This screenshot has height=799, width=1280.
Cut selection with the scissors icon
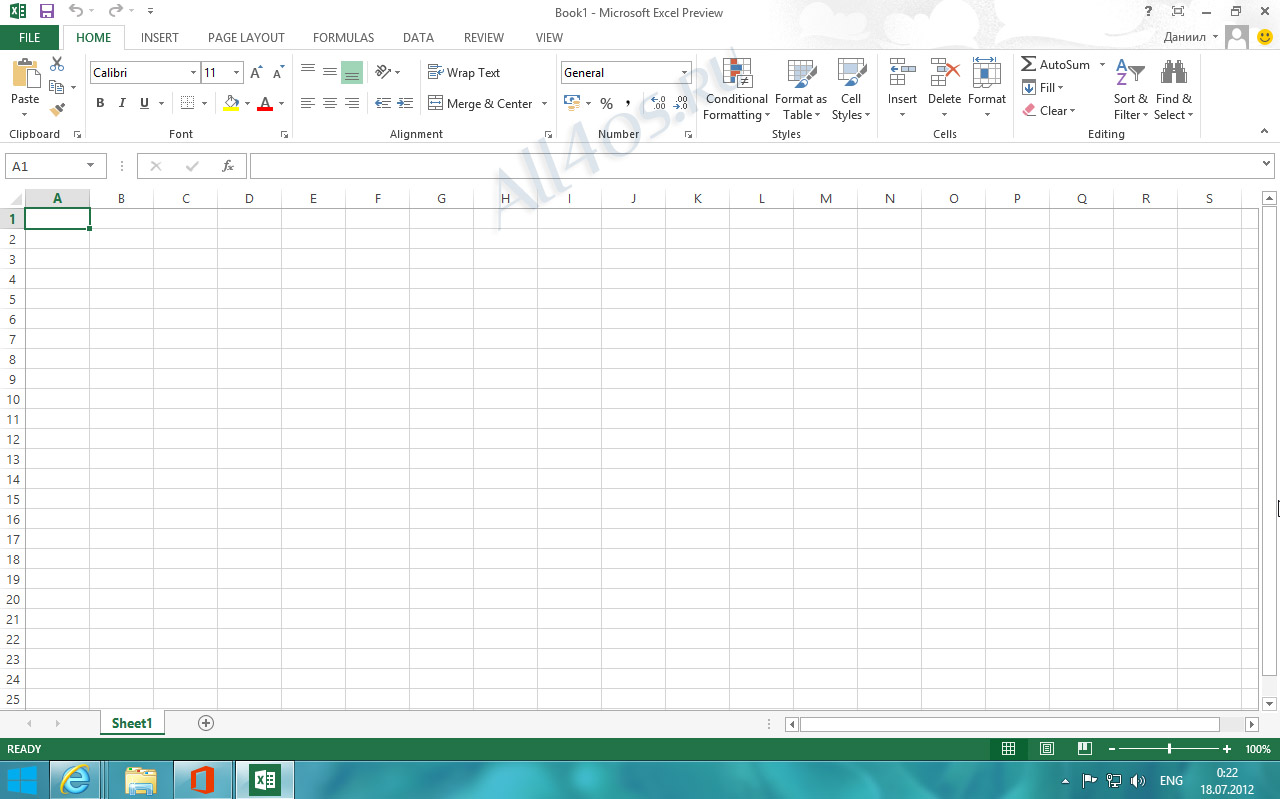[57, 64]
